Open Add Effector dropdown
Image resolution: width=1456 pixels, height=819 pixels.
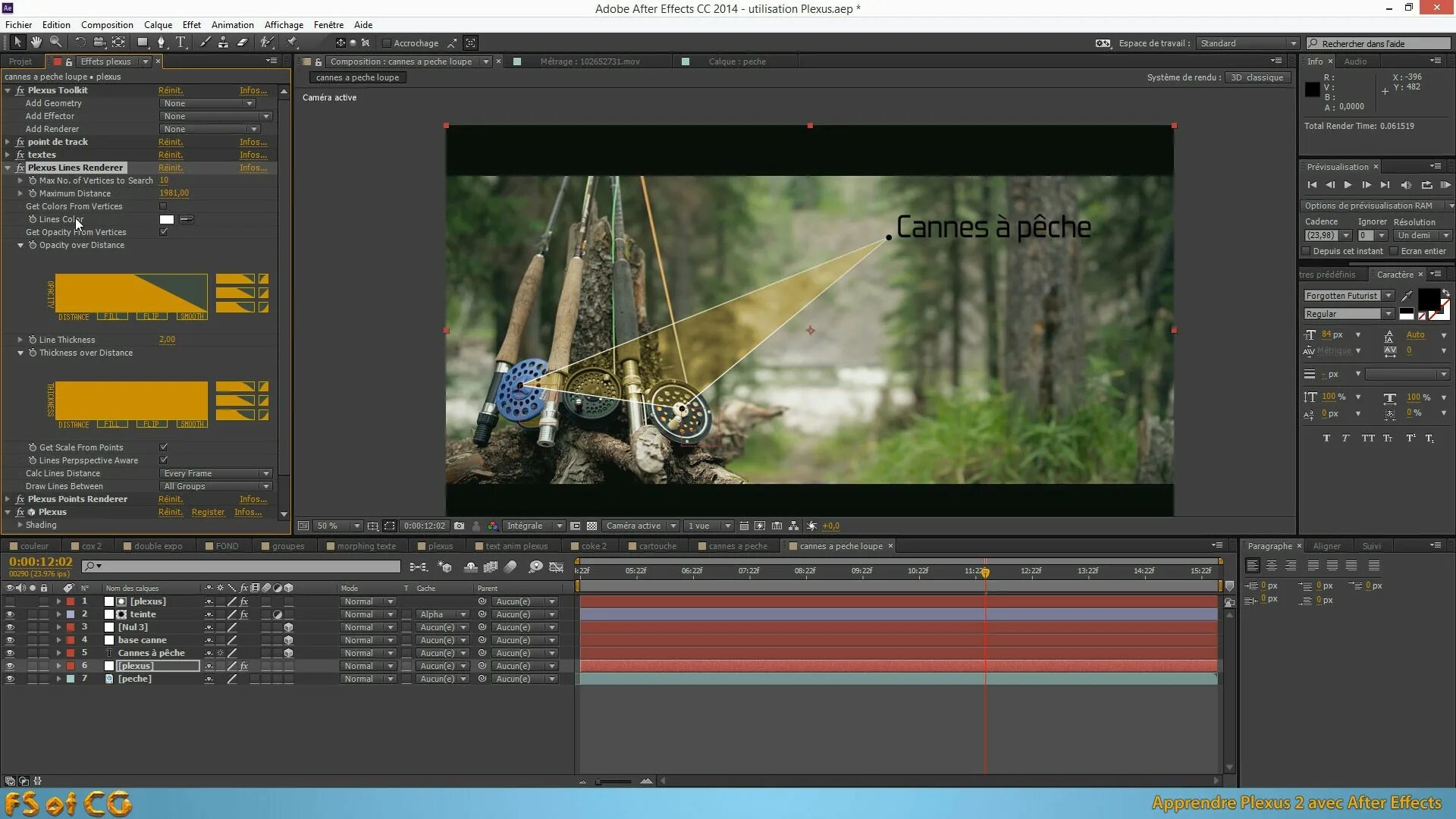tap(215, 116)
